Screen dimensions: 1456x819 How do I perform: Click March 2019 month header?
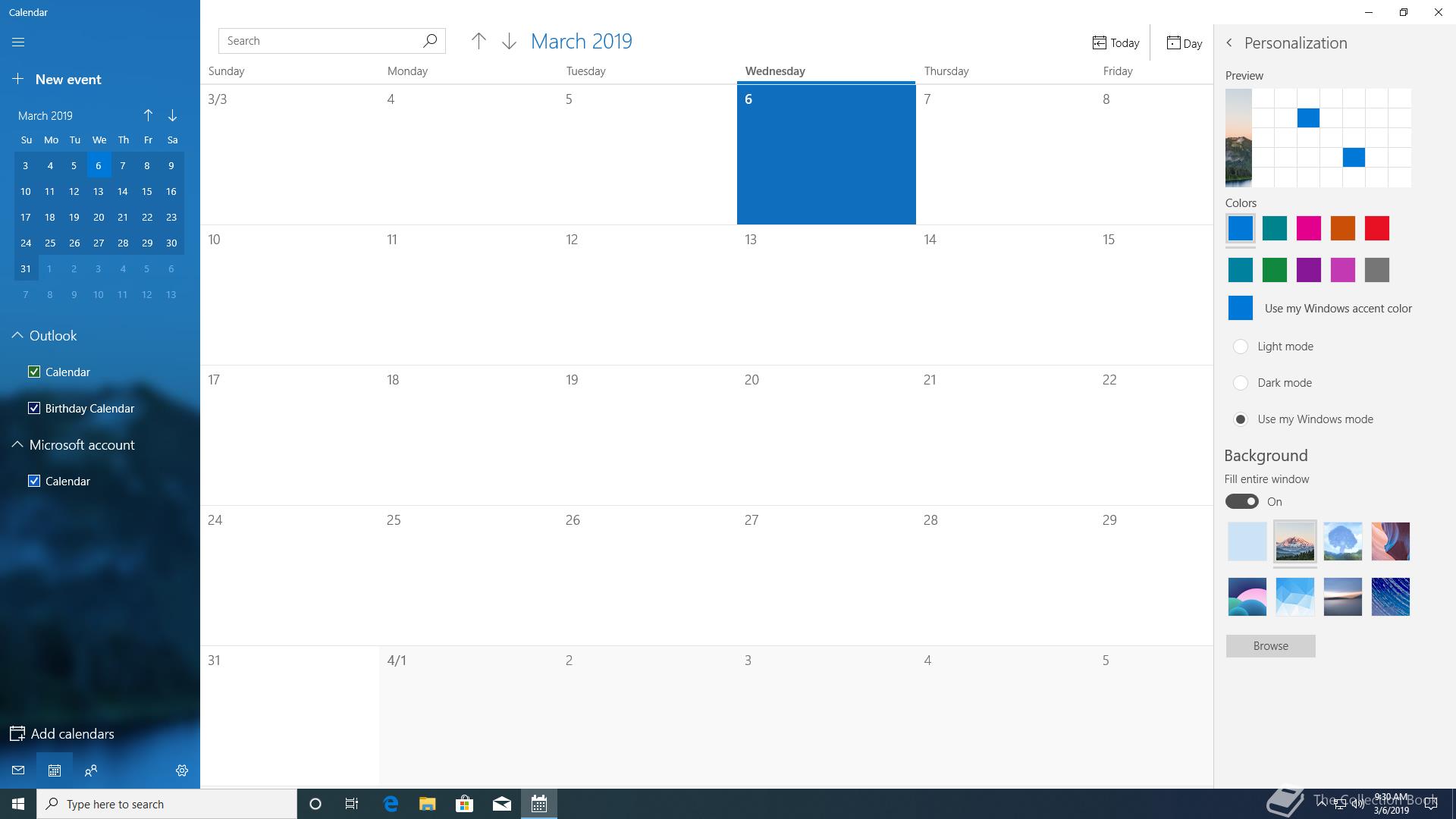pos(582,41)
